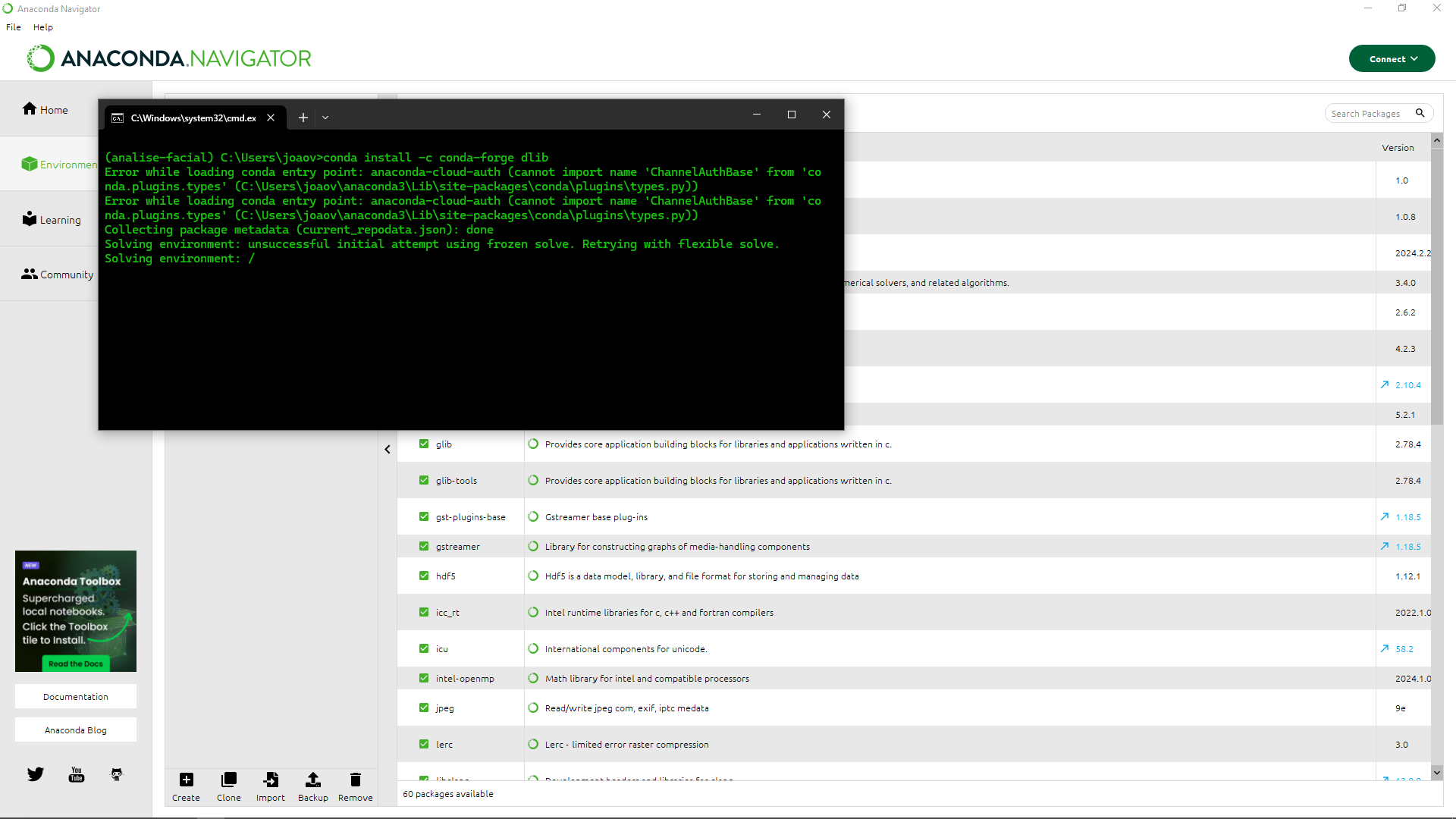This screenshot has height=819, width=1456.
Task: Click the icc_rt package status circle icon
Action: pos(533,613)
